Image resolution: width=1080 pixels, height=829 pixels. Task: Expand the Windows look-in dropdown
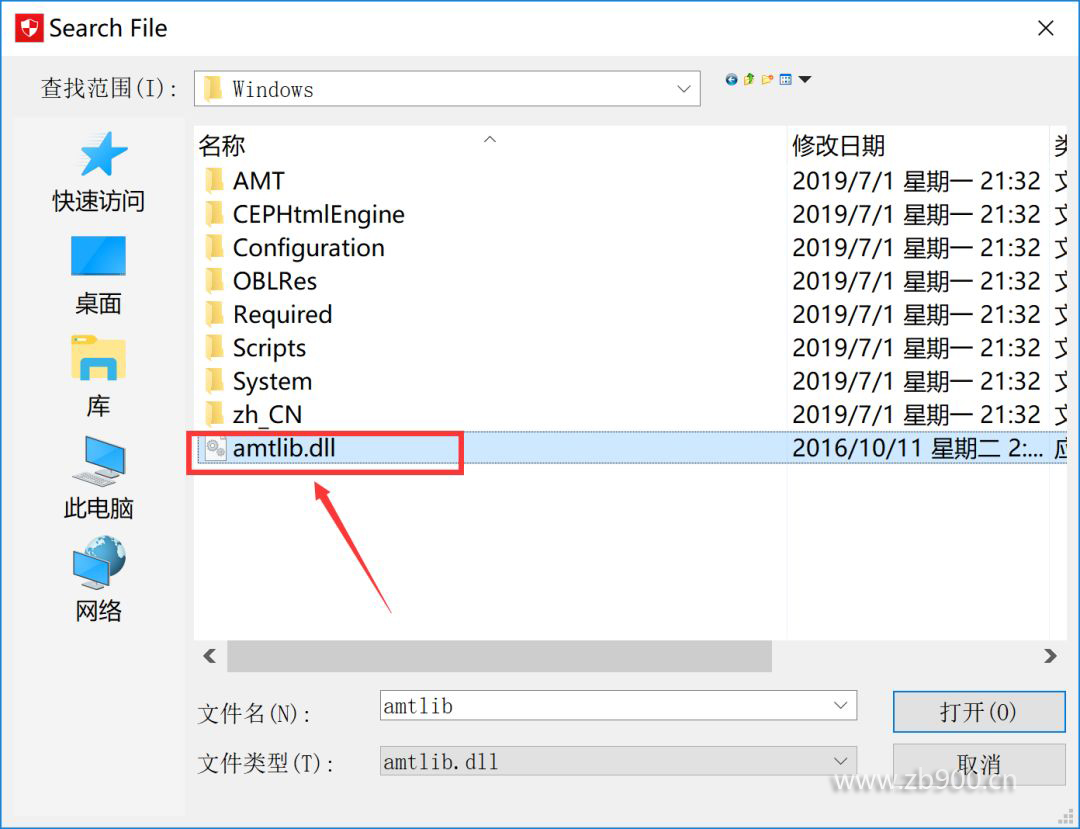pos(684,89)
